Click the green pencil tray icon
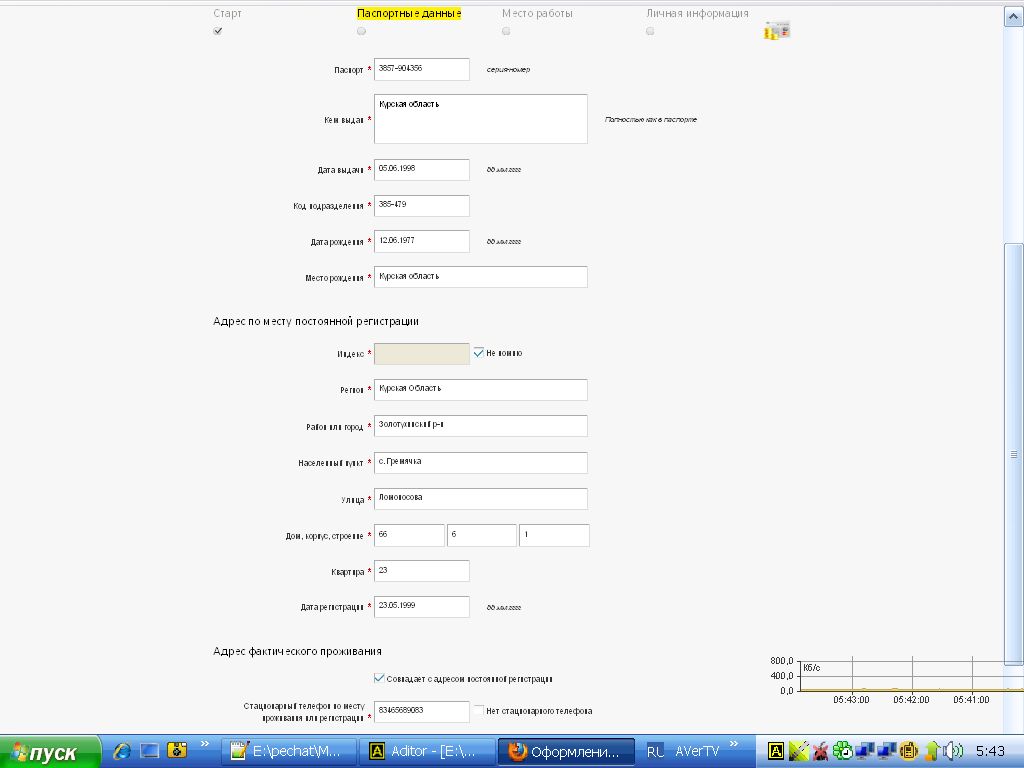 point(799,751)
